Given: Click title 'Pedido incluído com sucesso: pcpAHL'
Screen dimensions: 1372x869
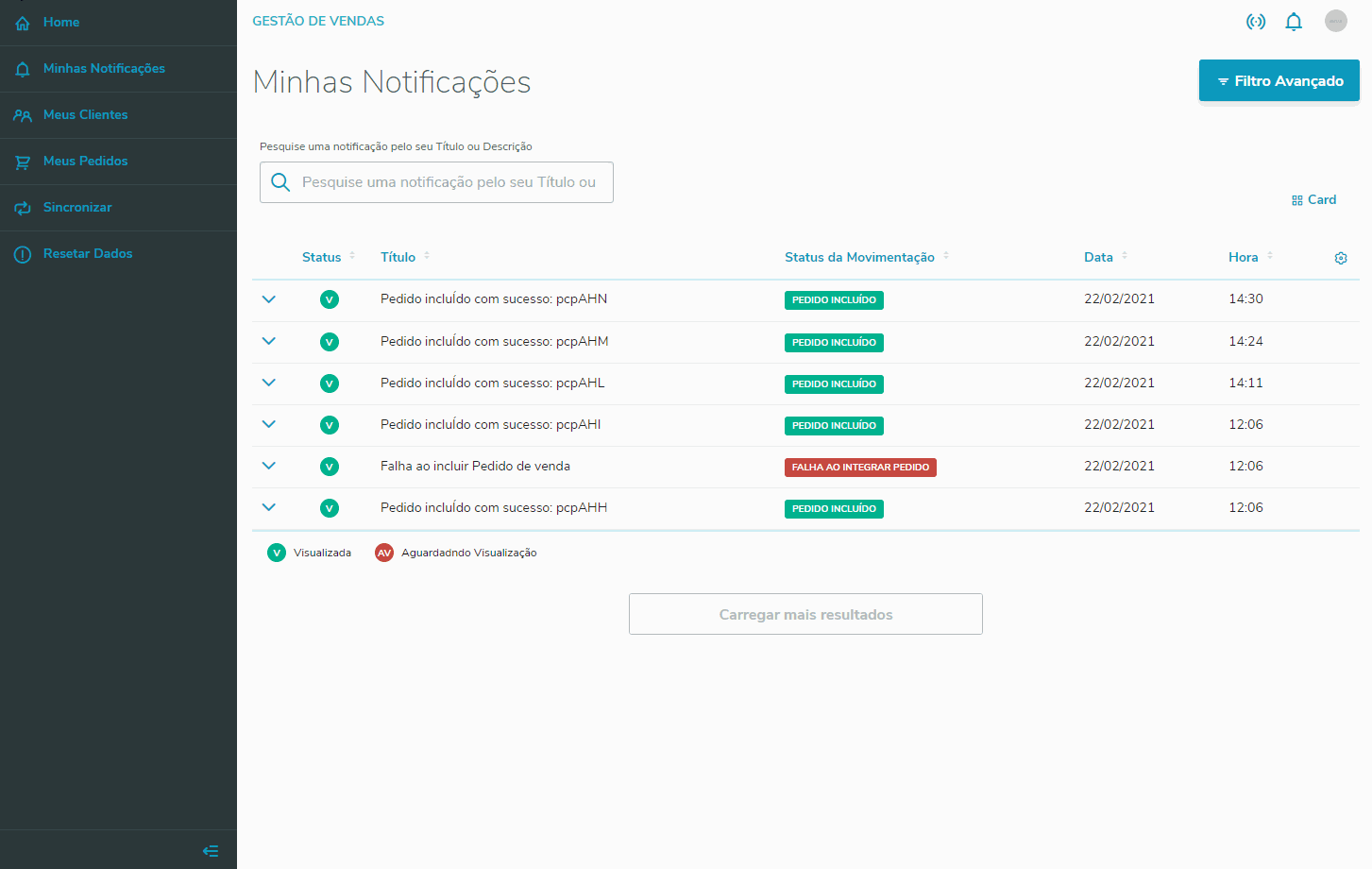Looking at the screenshot, I should (x=492, y=383).
